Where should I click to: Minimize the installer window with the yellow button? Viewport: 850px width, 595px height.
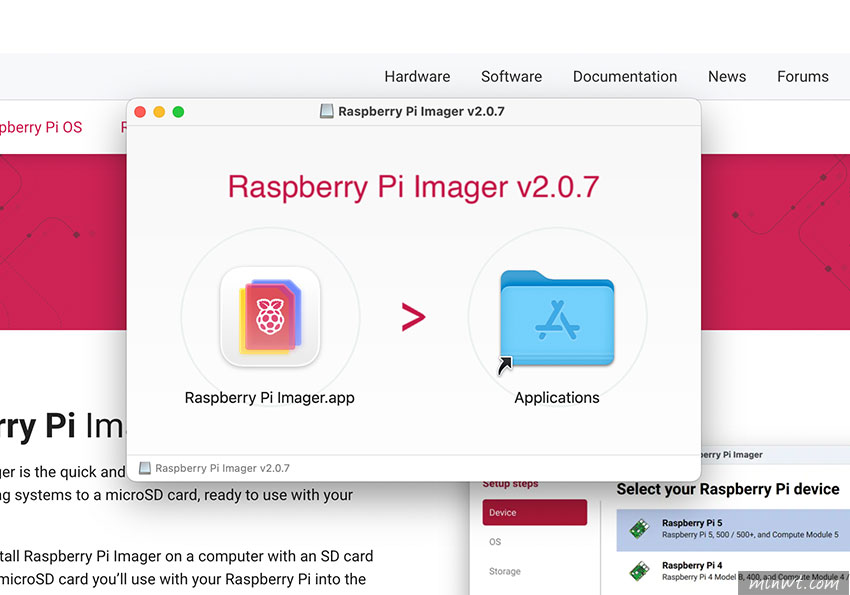[159, 112]
